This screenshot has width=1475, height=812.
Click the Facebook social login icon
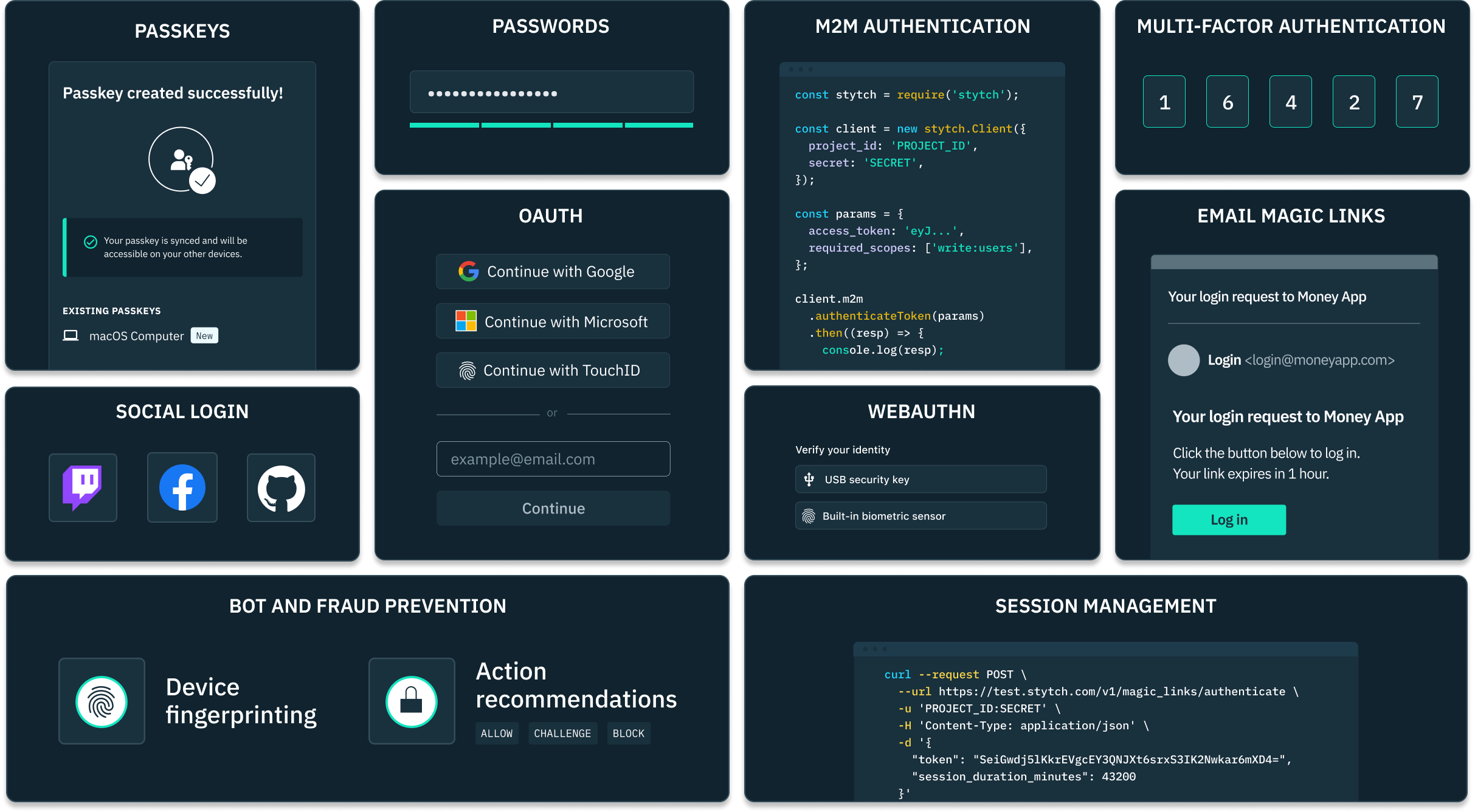pos(182,487)
